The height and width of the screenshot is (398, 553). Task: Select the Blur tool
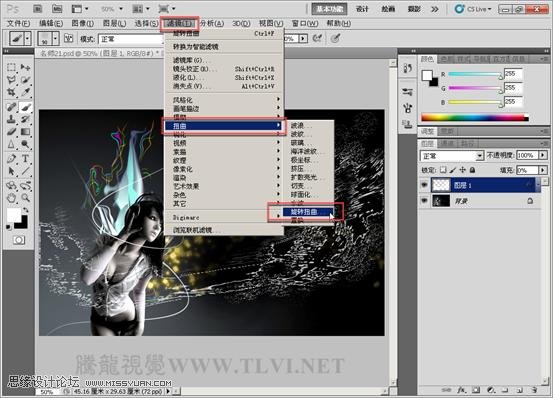(11, 144)
